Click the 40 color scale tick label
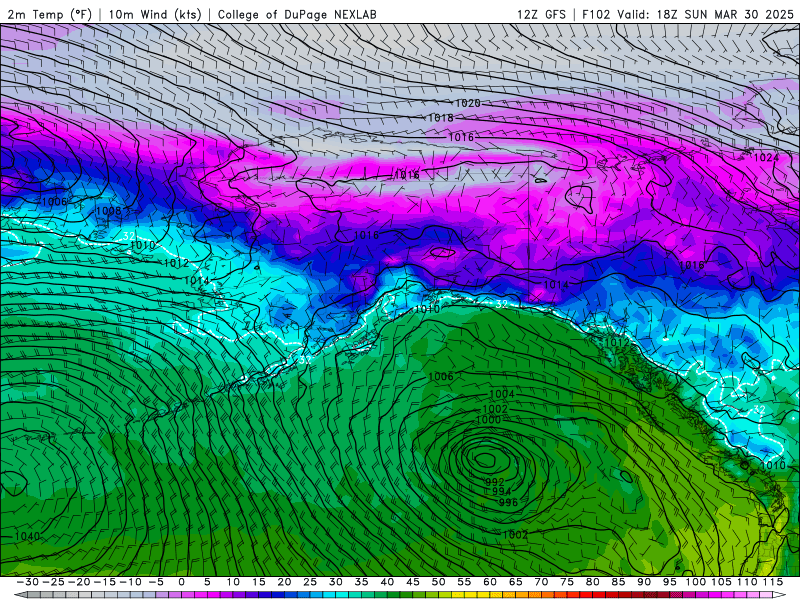This screenshot has height=600, width=800. (x=387, y=582)
